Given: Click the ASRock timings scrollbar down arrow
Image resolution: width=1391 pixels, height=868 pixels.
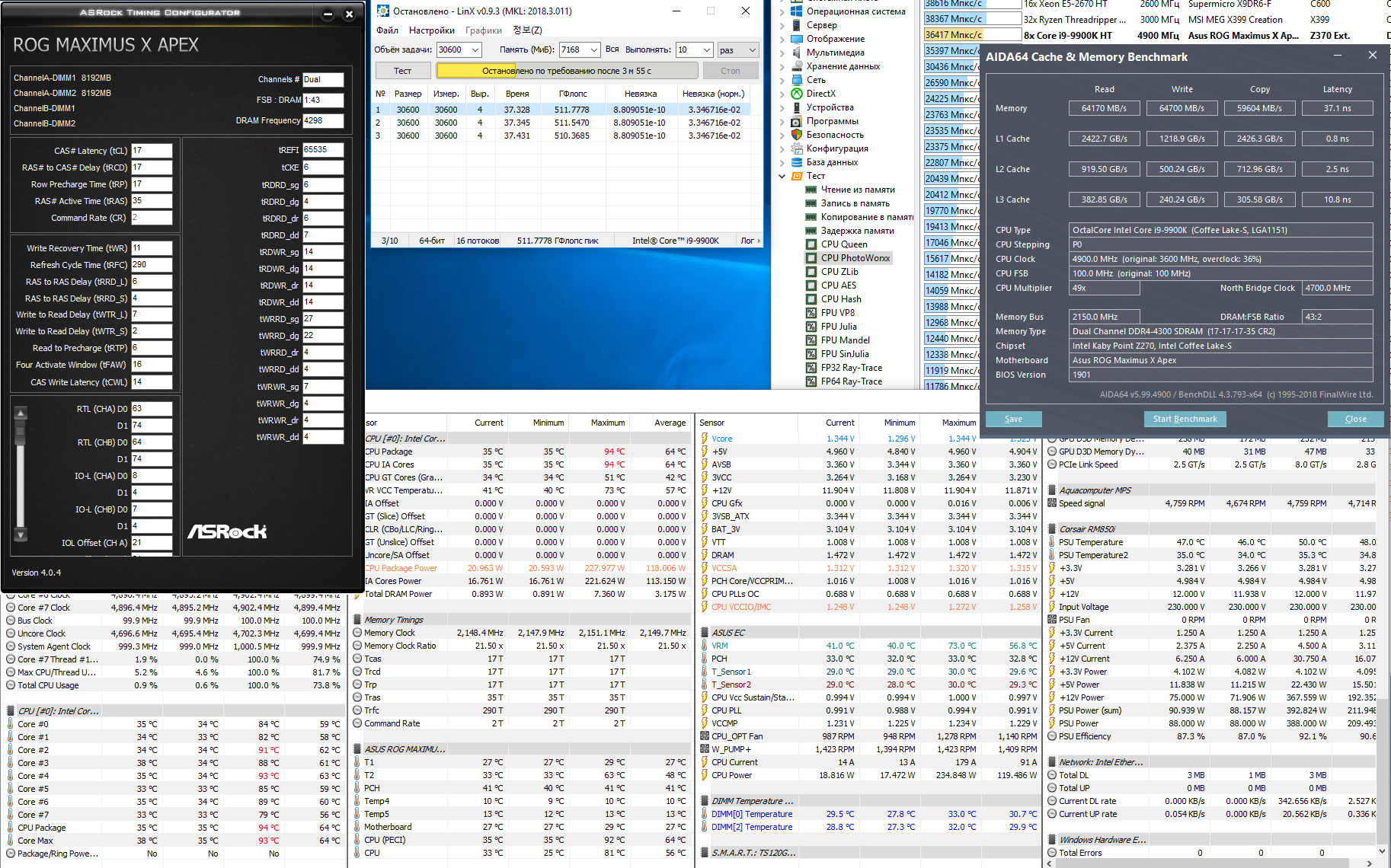Looking at the screenshot, I should pos(21,535).
